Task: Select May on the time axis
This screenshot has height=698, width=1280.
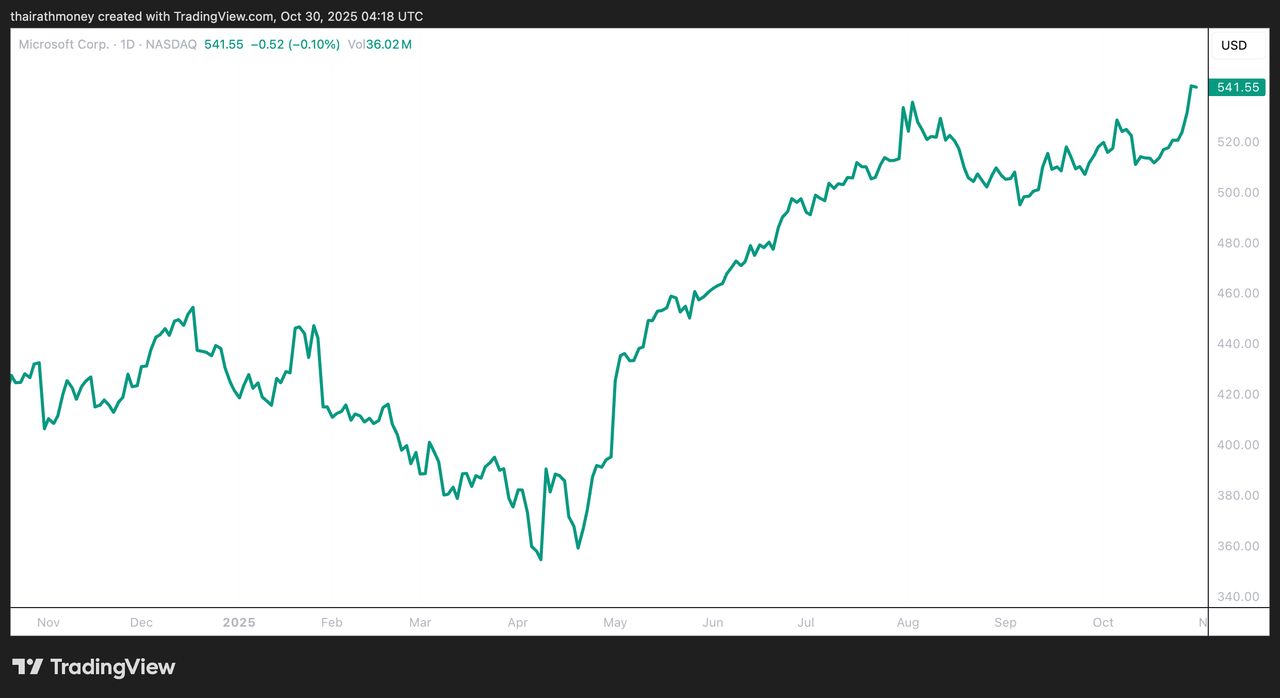Action: (615, 622)
